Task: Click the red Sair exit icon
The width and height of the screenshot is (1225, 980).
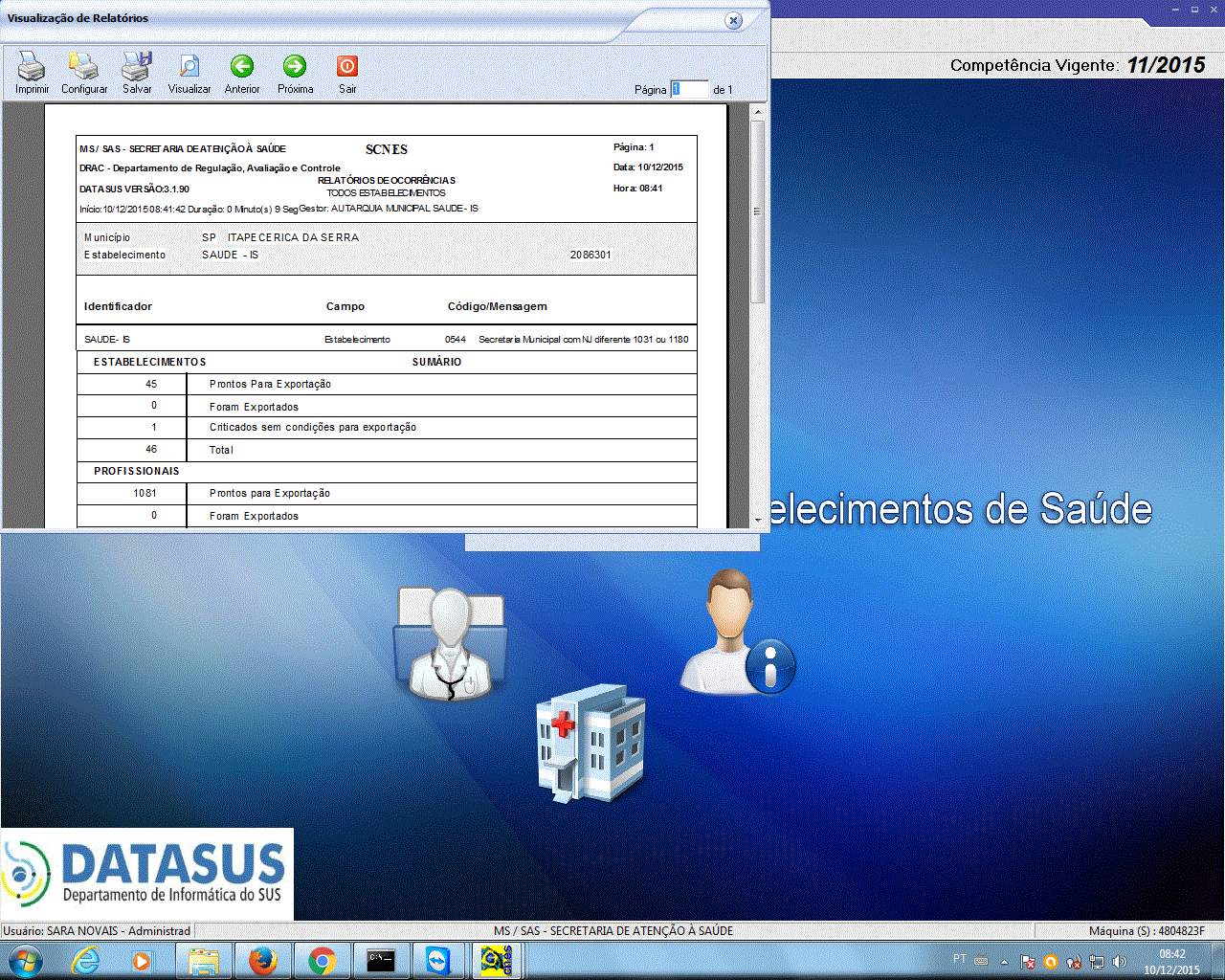Action: point(347,66)
